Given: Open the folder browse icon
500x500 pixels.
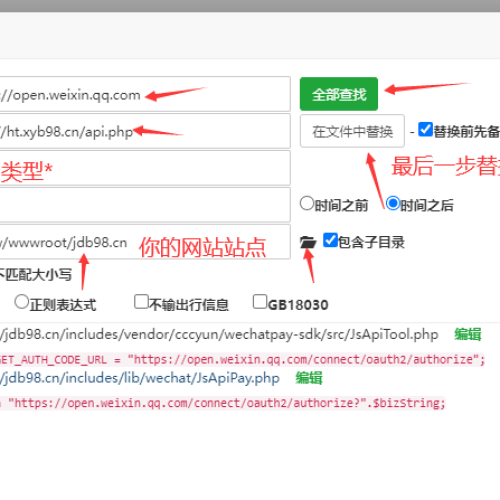Looking at the screenshot, I should pyautogui.click(x=308, y=242).
